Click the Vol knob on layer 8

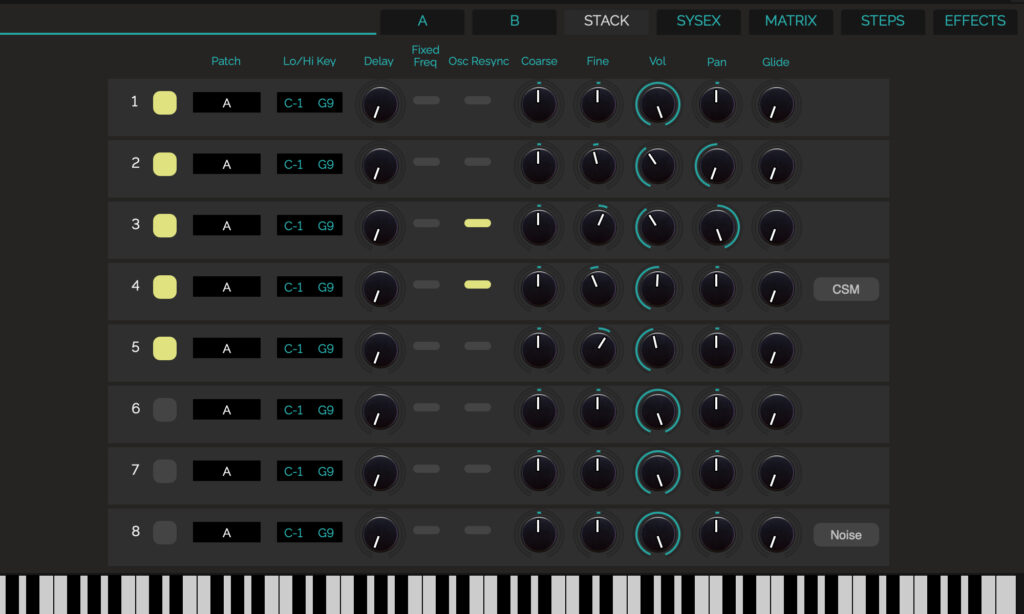point(658,534)
